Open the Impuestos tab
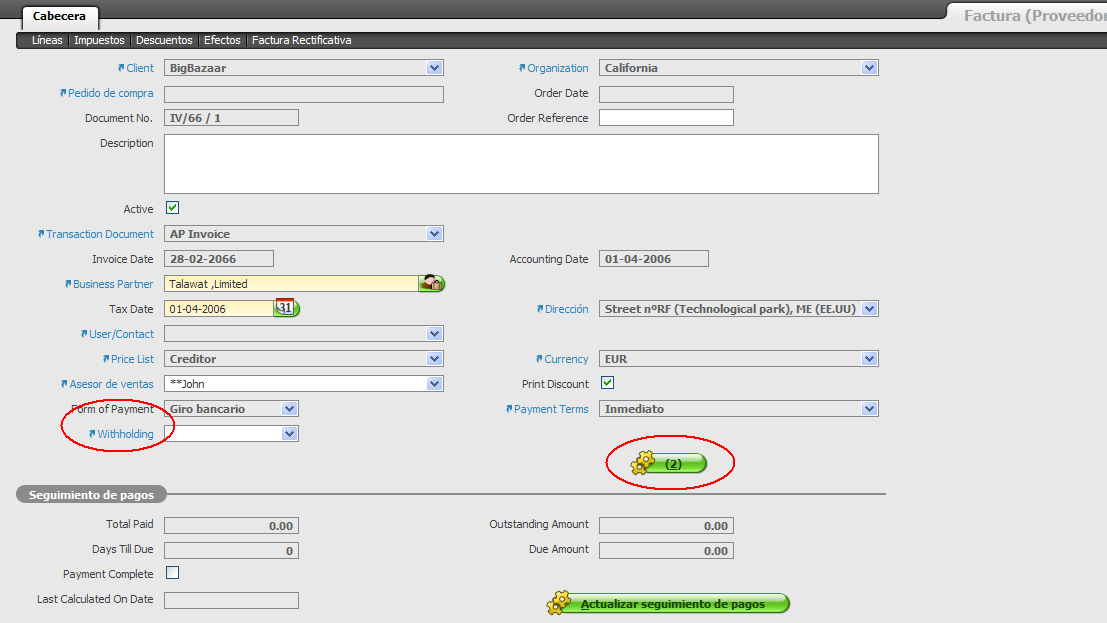 point(99,40)
